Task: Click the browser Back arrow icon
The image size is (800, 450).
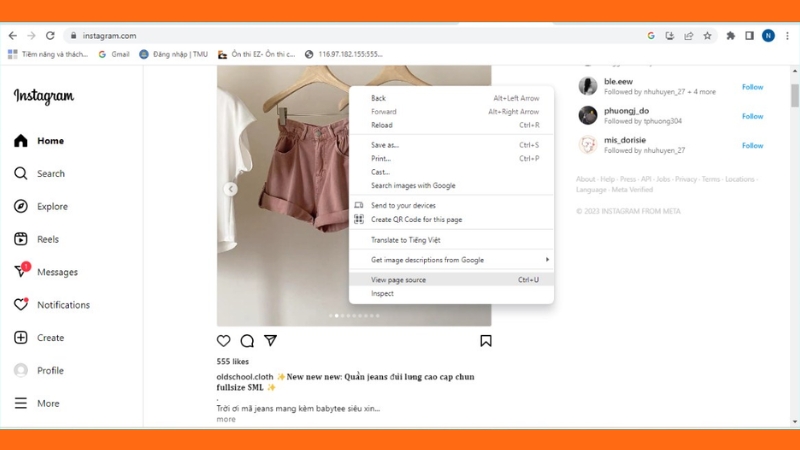Action: [x=13, y=36]
